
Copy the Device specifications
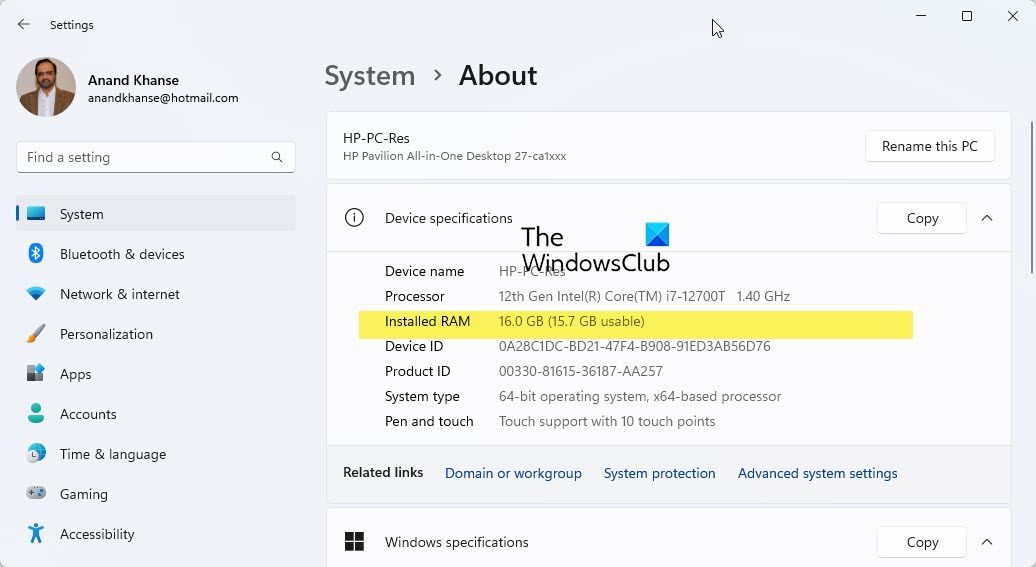921,218
